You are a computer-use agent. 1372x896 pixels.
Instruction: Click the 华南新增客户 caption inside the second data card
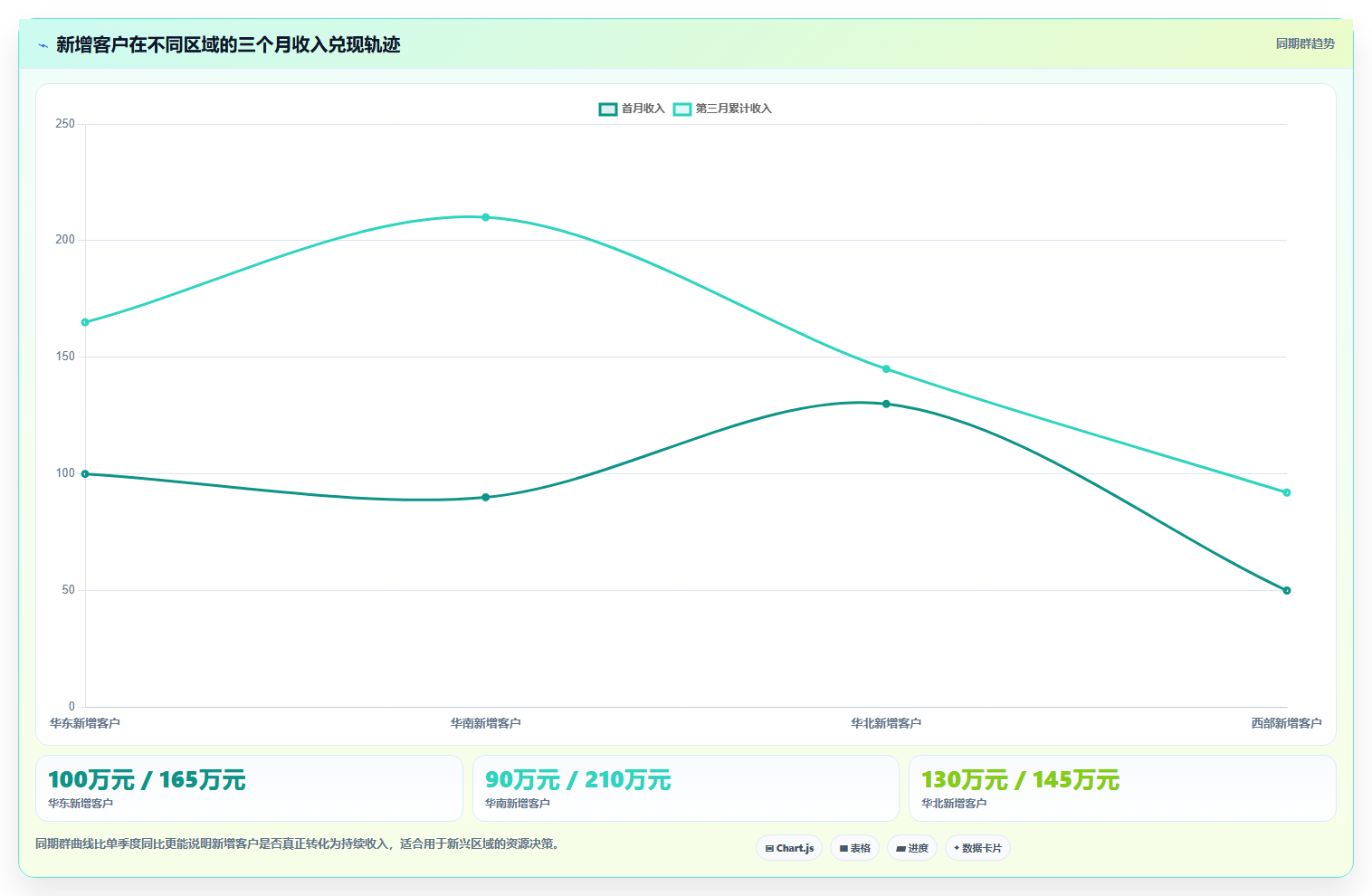(518, 804)
